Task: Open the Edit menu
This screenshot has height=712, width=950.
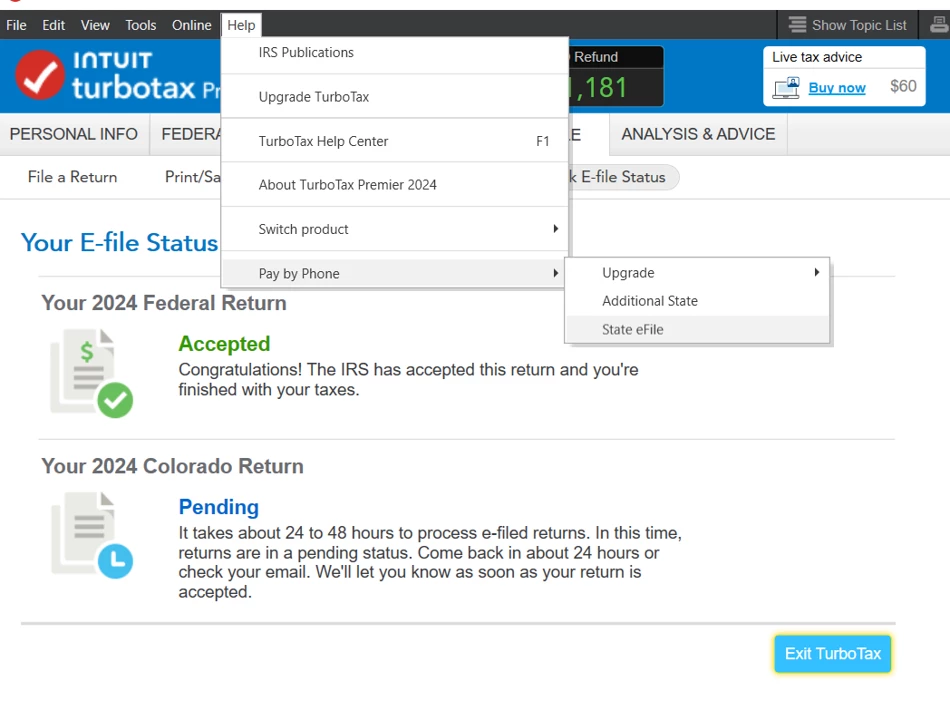Action: [x=53, y=25]
